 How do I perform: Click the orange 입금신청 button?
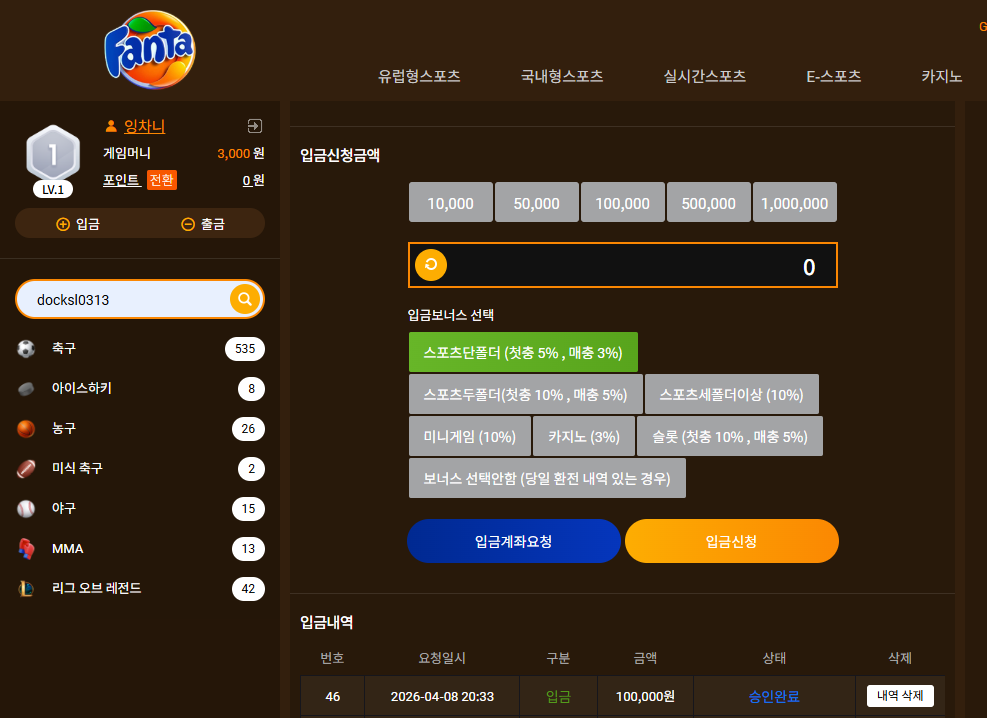pos(731,541)
